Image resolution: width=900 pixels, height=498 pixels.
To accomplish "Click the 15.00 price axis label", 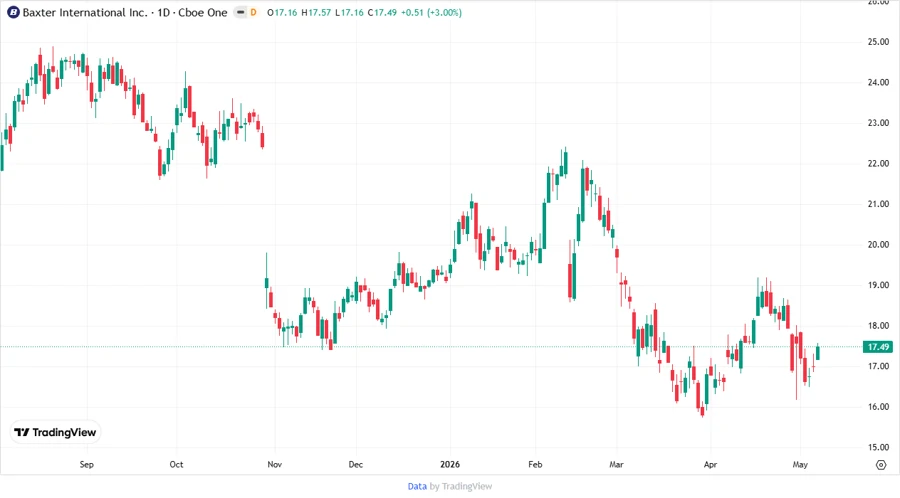I will point(878,448).
